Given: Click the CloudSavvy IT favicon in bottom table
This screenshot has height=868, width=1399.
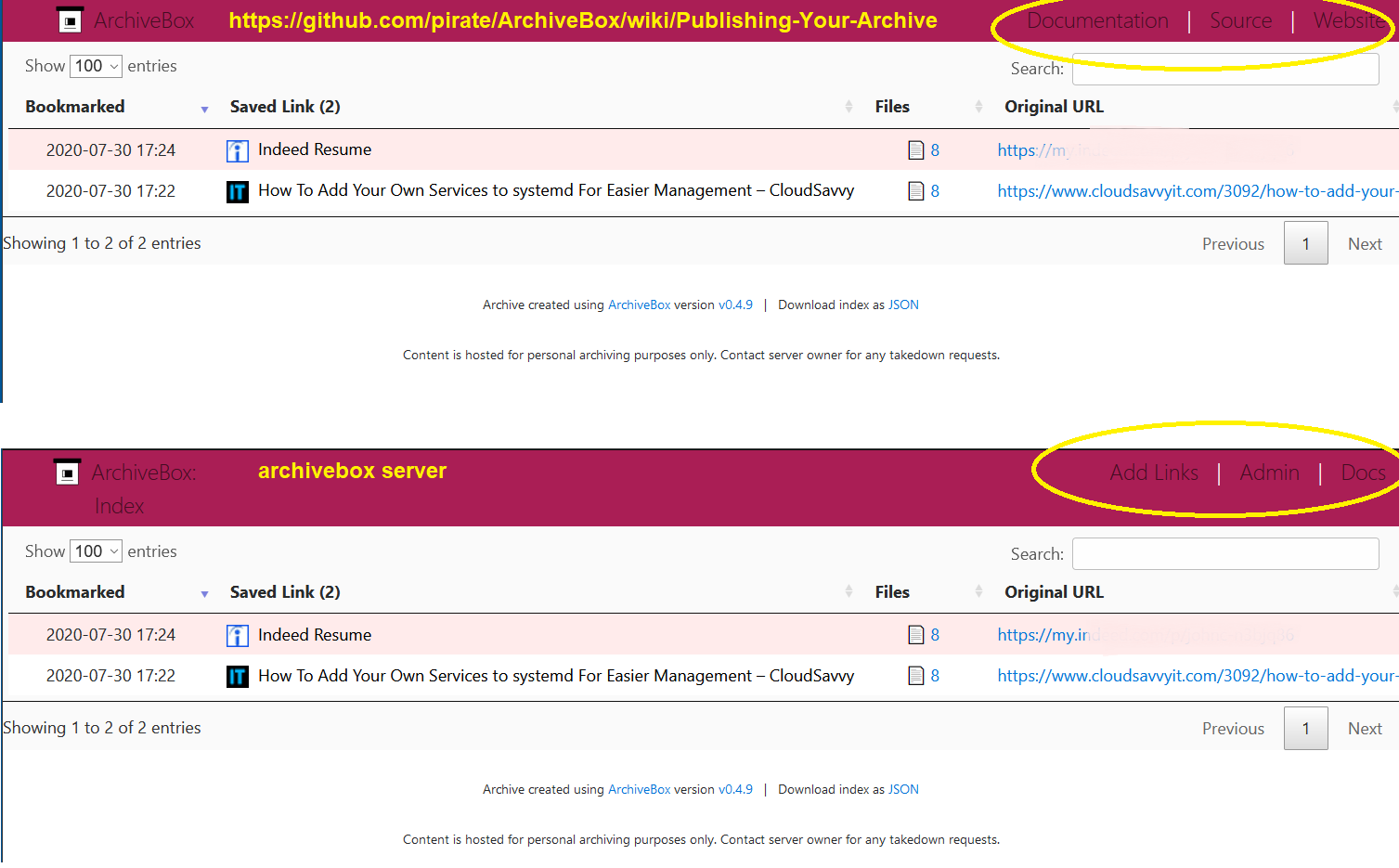Looking at the screenshot, I should click(x=238, y=677).
